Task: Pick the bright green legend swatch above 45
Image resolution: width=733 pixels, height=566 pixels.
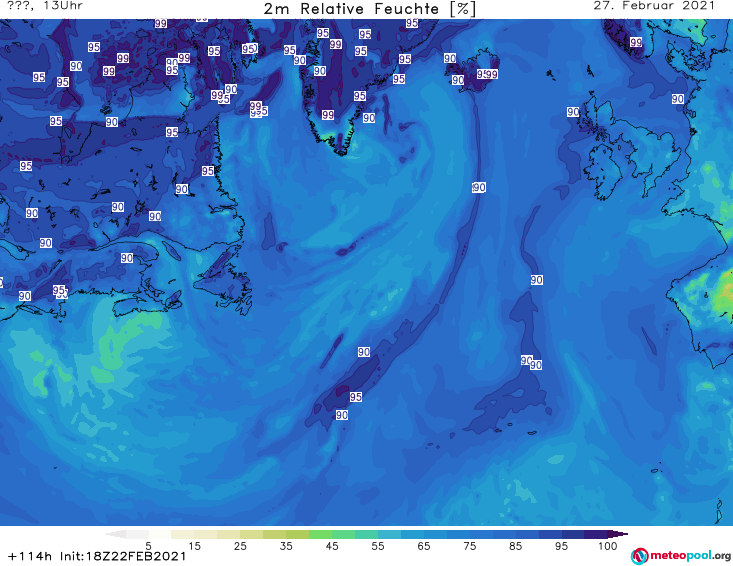Action: 320,534
